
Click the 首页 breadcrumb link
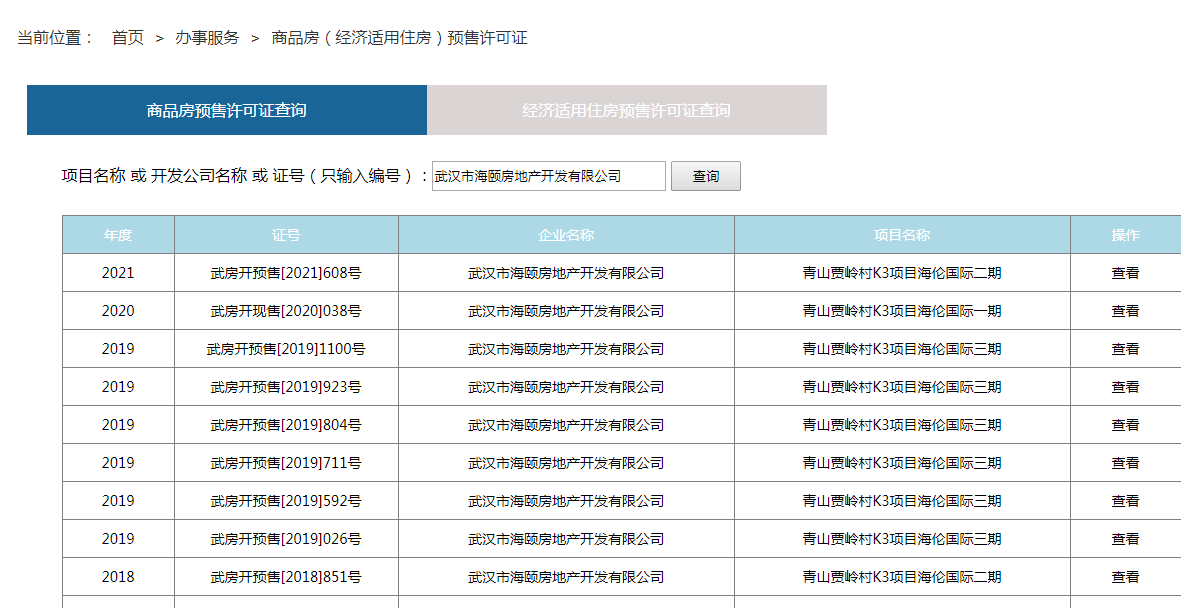[127, 38]
